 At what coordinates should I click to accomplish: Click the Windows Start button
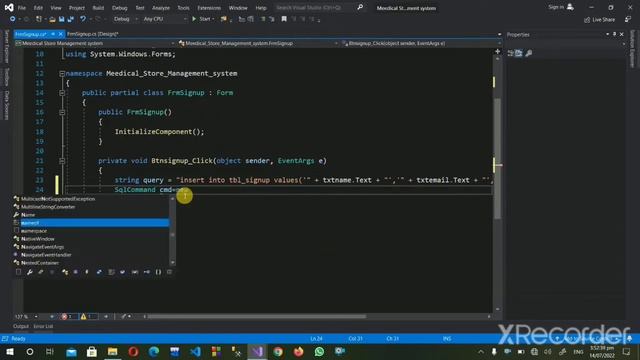9,351
